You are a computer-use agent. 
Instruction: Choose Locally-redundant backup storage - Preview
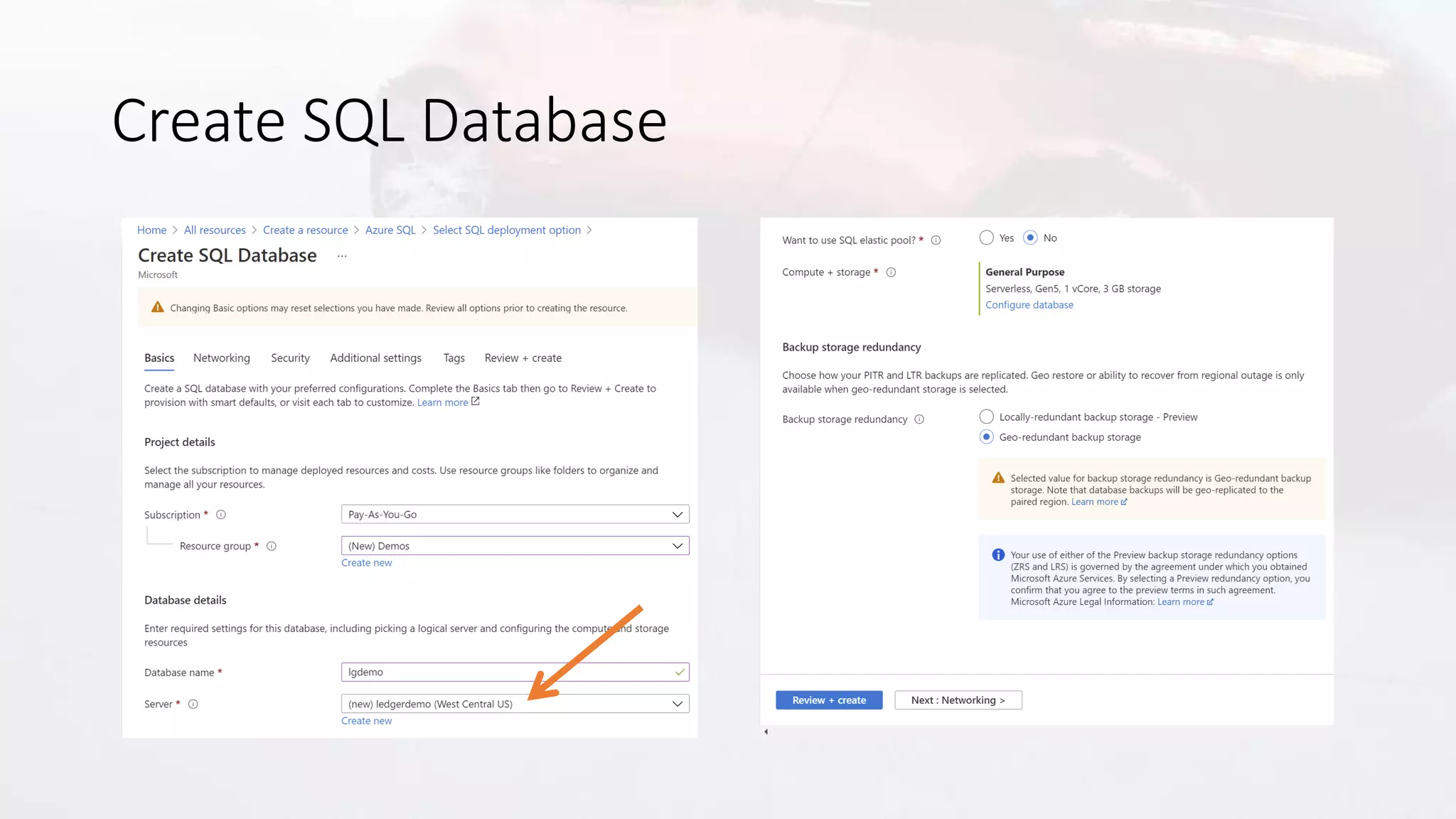(986, 417)
